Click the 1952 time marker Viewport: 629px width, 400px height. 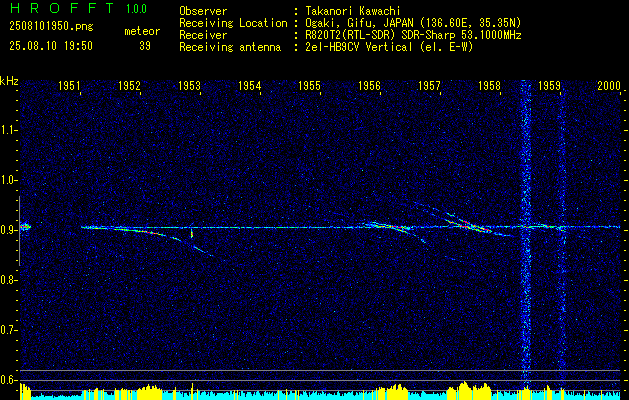click(x=129, y=85)
